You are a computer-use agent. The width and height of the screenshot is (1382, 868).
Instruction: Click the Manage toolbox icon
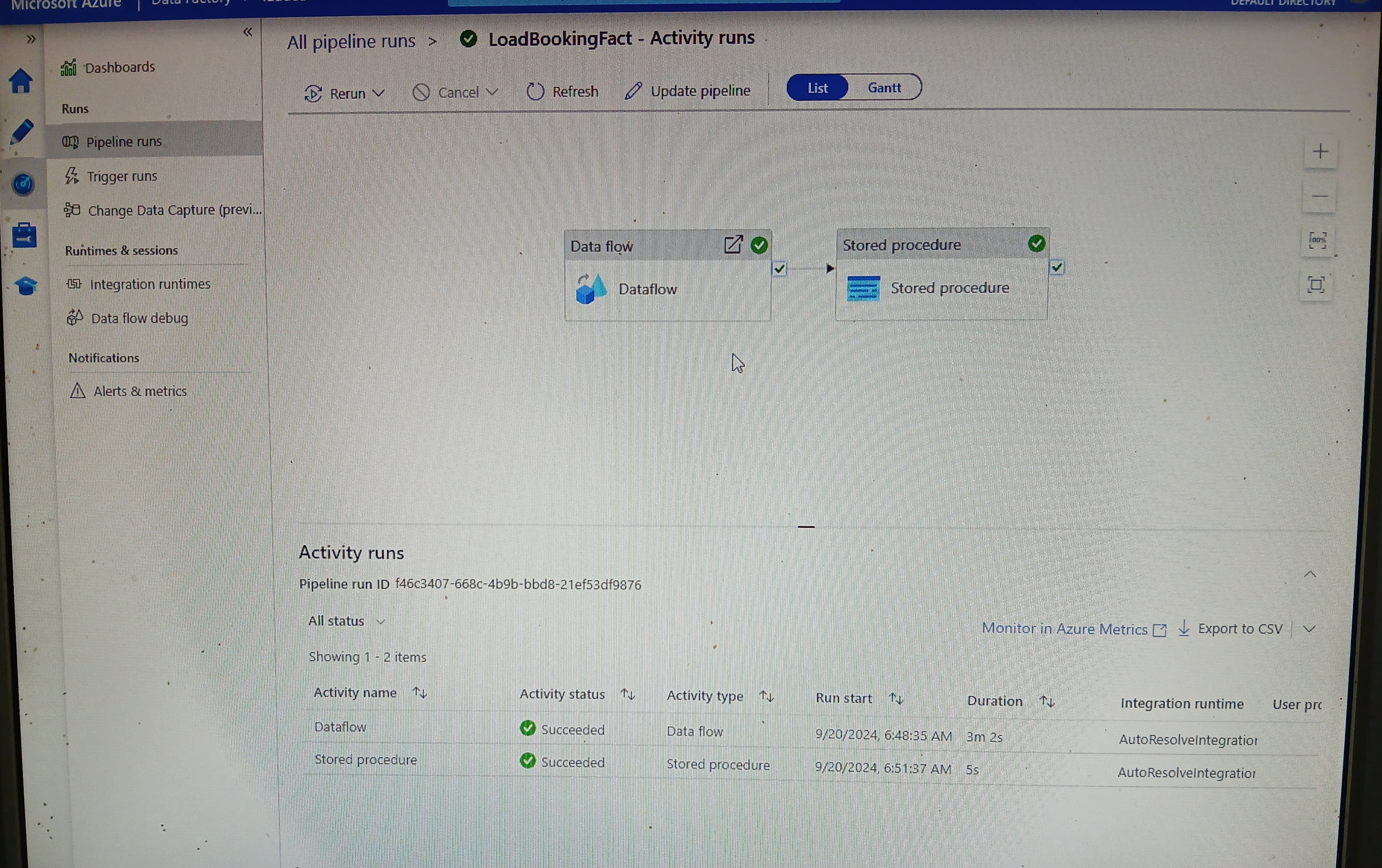[24, 235]
